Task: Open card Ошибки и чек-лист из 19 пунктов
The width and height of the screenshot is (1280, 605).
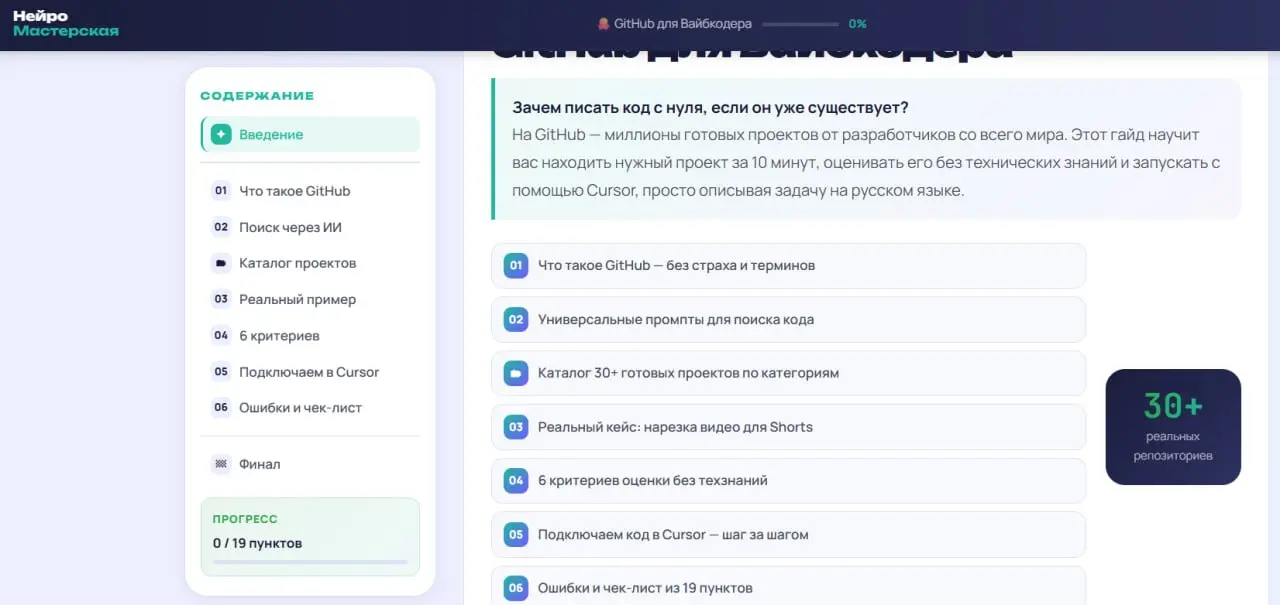Action: pos(788,586)
